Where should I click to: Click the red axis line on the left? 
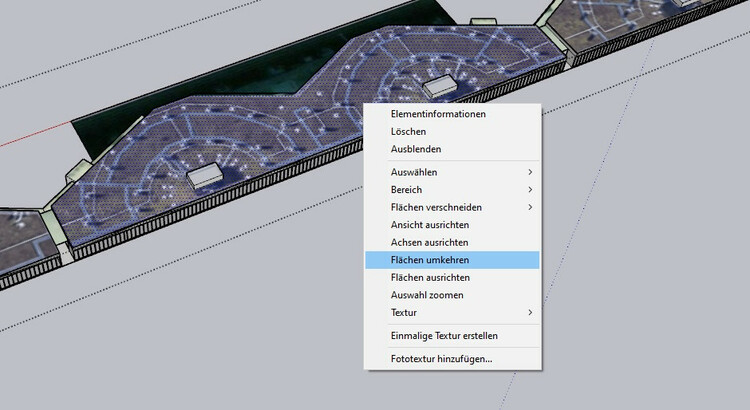30,137
